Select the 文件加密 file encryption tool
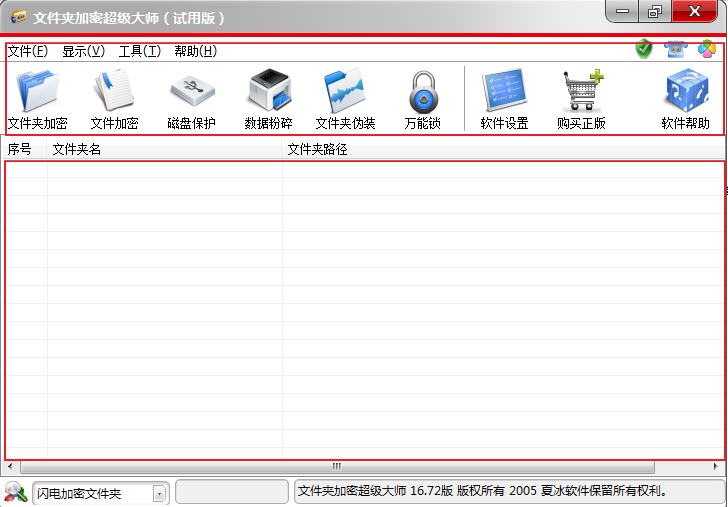This screenshot has width=728, height=507. coord(114,100)
